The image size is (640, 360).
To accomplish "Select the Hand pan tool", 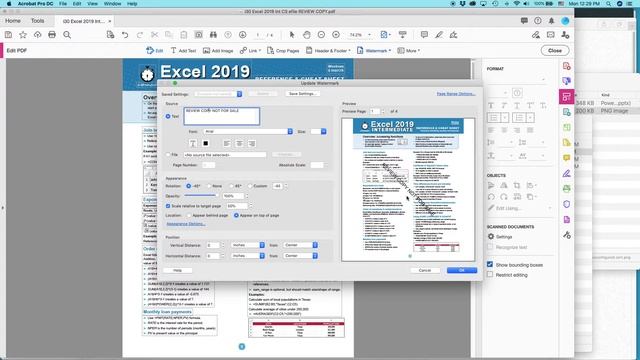I will pyautogui.click(x=307, y=35).
